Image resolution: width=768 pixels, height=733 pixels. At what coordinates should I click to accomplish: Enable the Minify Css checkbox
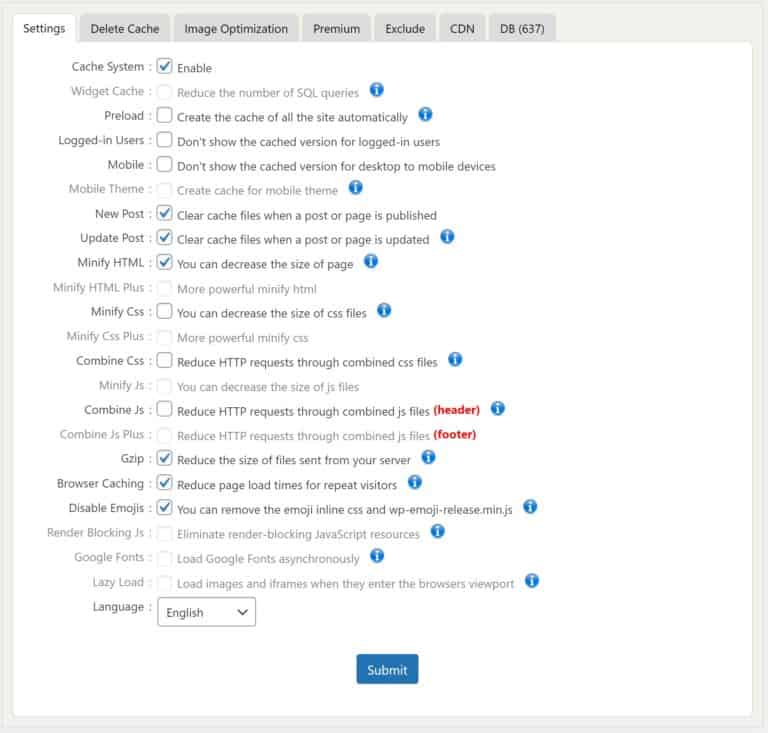coord(165,311)
